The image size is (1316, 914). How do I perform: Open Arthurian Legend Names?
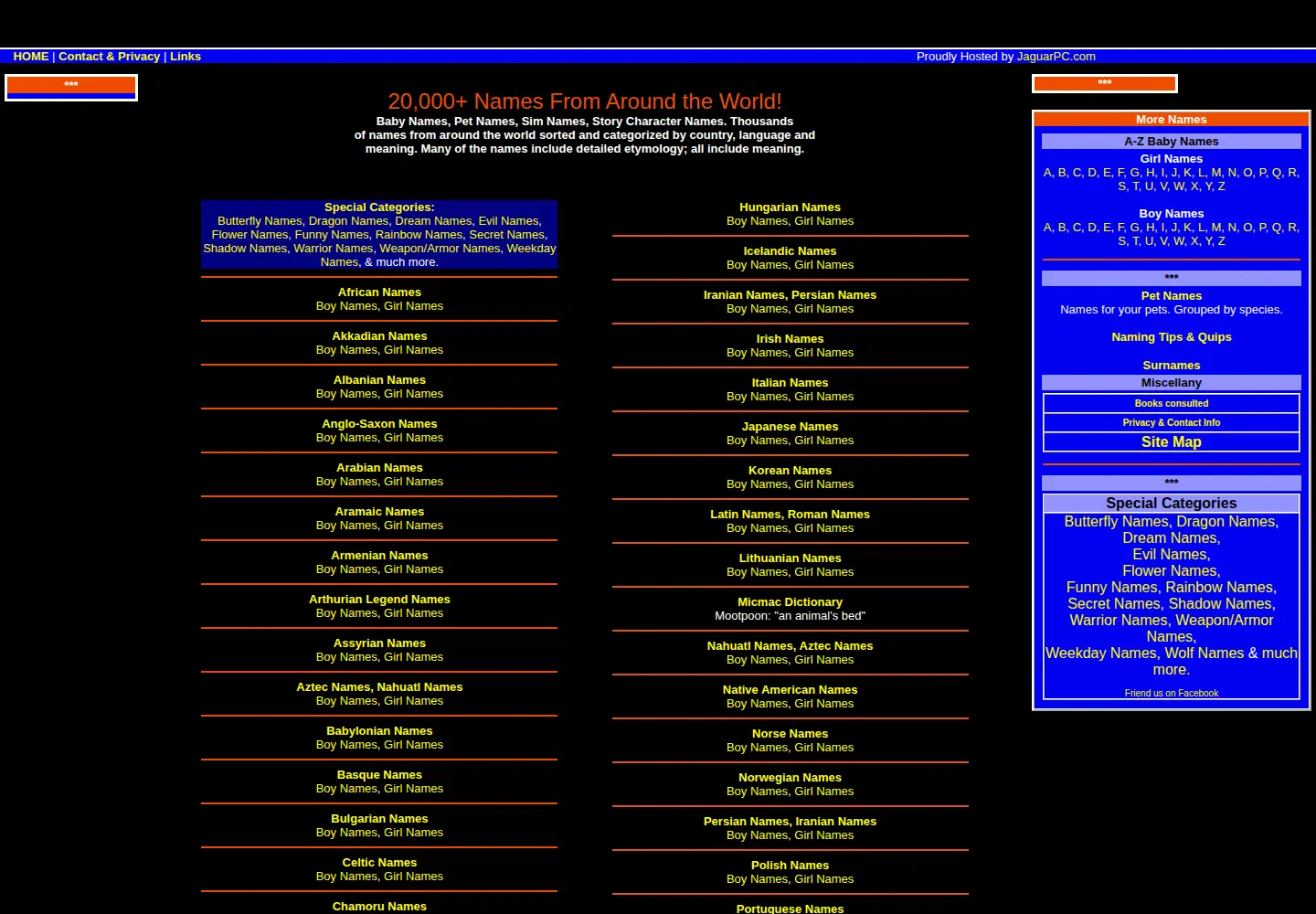(379, 600)
